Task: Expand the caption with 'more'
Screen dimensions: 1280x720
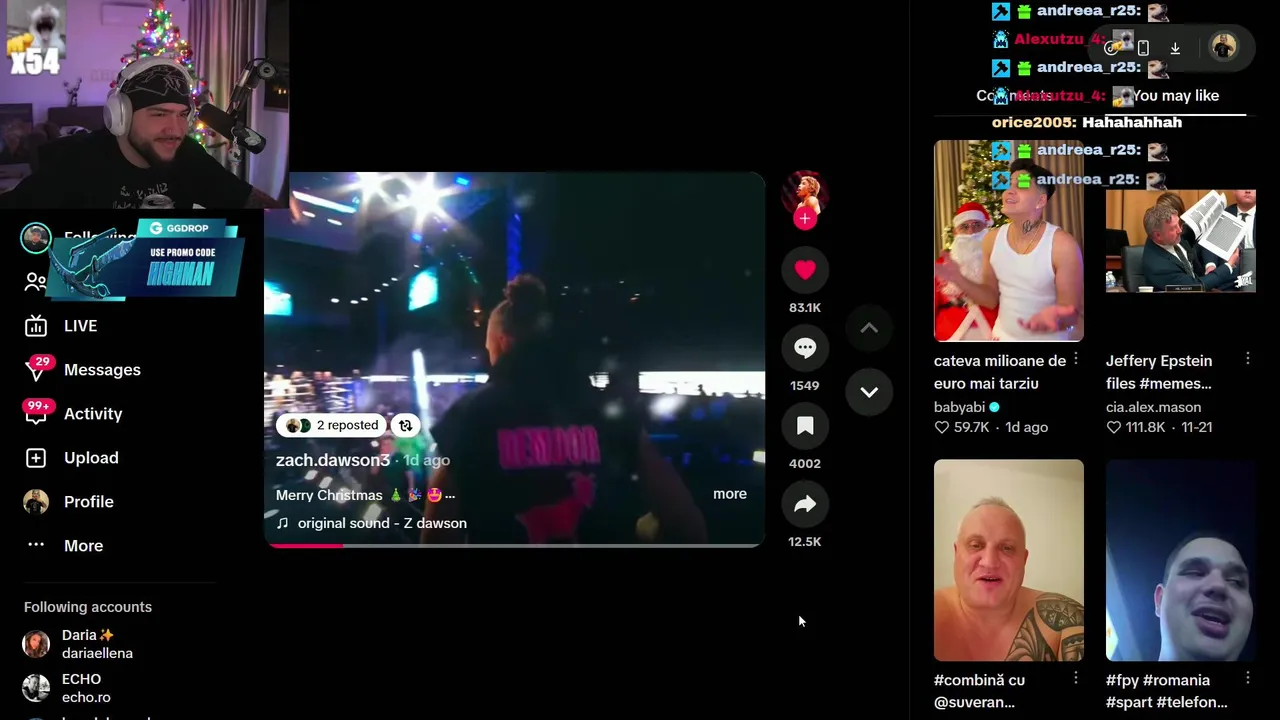Action: point(730,494)
